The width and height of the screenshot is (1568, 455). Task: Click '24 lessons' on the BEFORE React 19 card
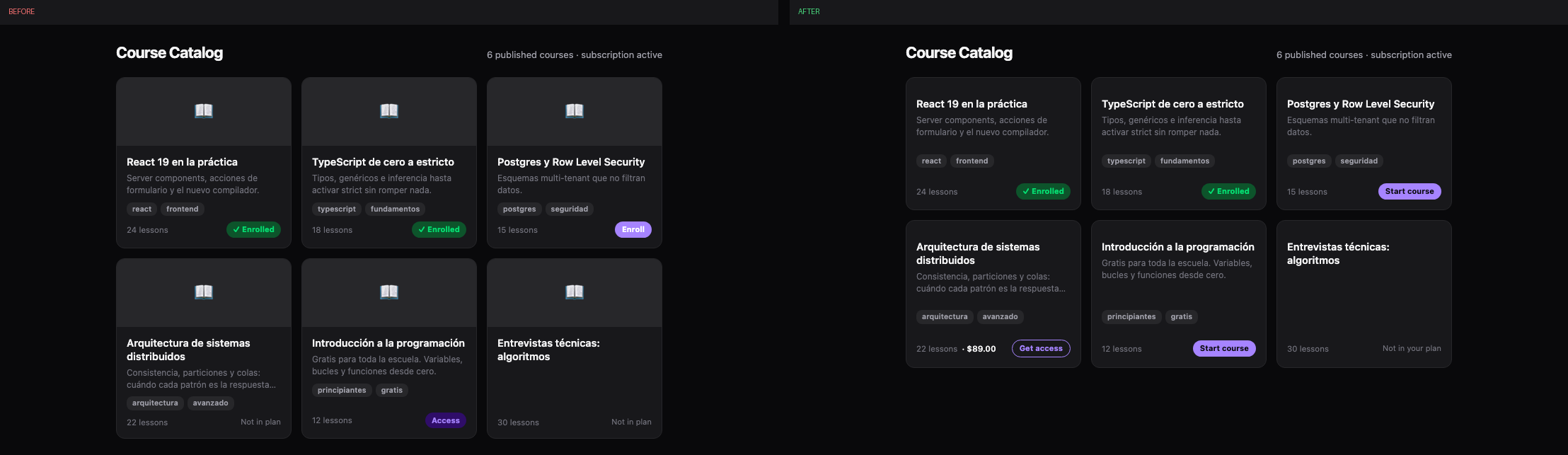pyautogui.click(x=147, y=230)
